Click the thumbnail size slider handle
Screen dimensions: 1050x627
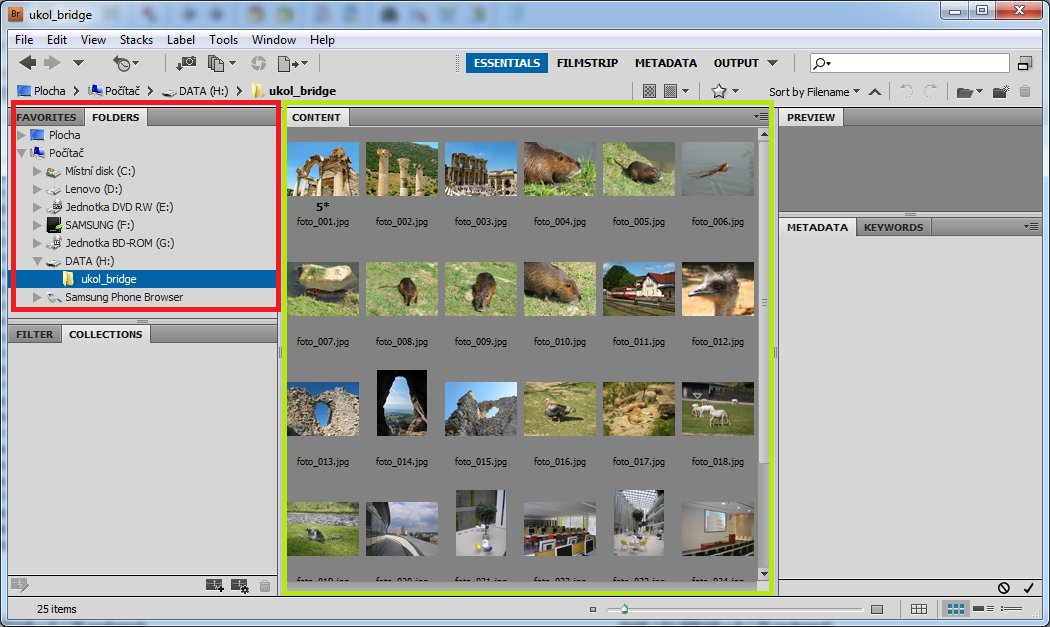pos(624,608)
